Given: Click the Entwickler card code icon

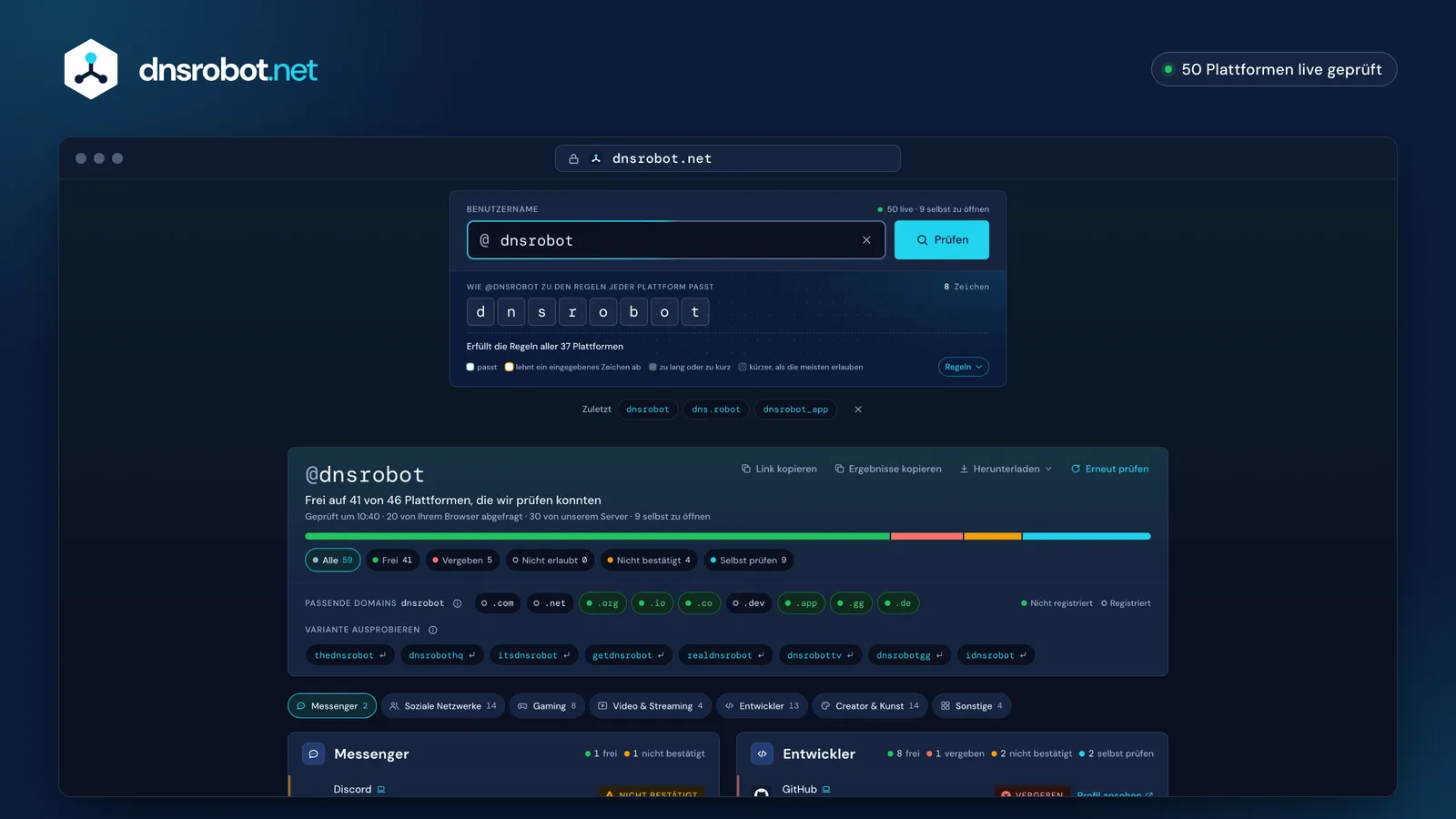Looking at the screenshot, I should (762, 753).
